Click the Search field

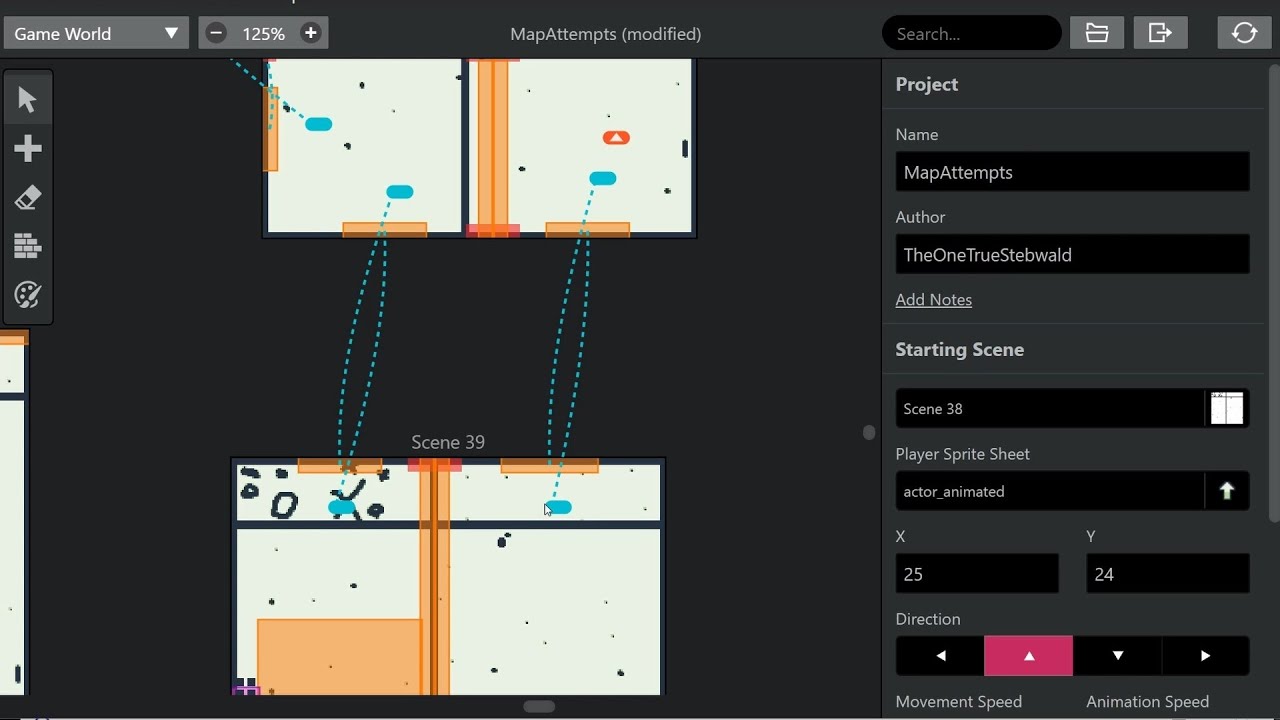pos(971,33)
